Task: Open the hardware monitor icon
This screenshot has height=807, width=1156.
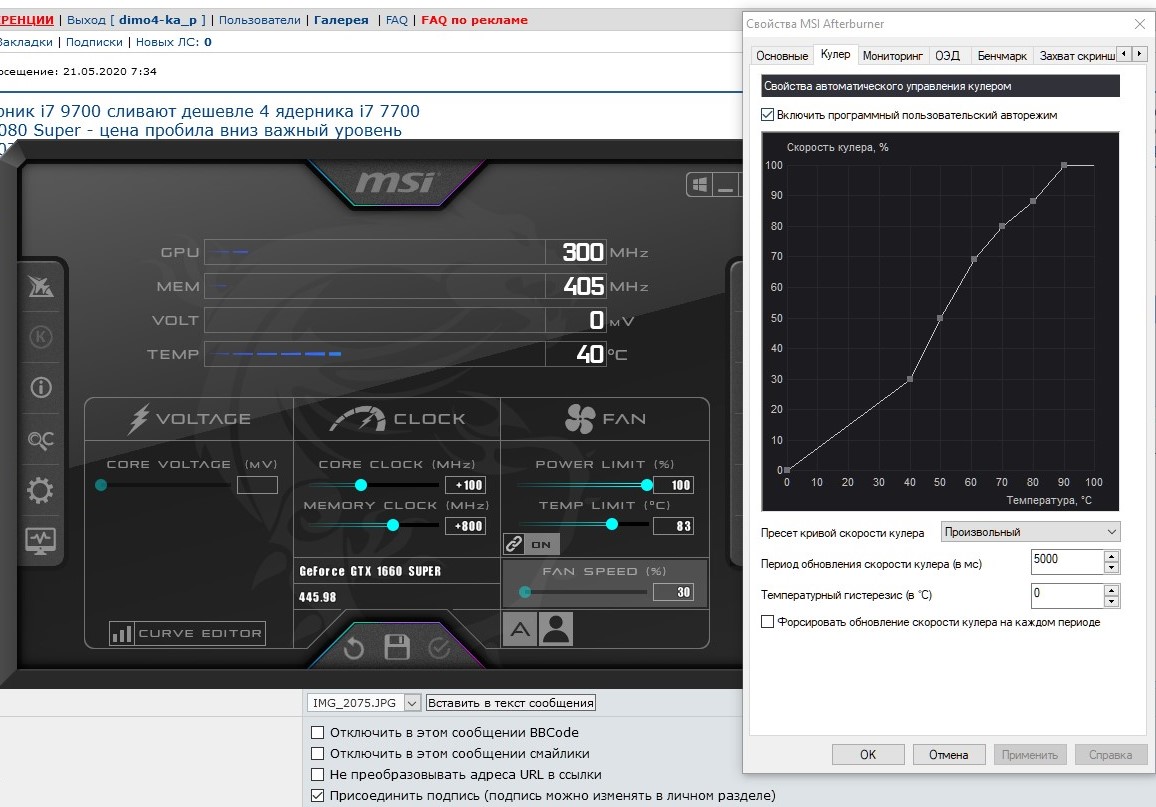Action: point(41,541)
